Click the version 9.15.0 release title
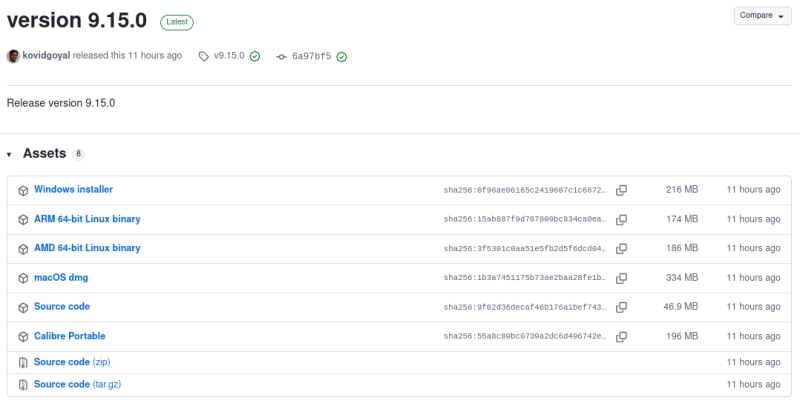The image size is (800, 406). pos(77,20)
